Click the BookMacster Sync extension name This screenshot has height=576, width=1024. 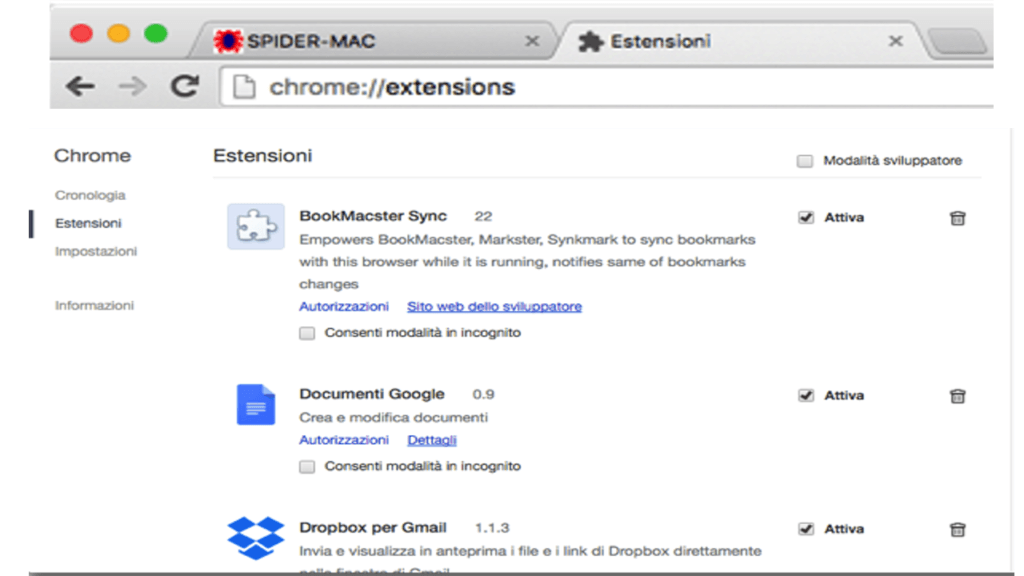click(x=373, y=216)
